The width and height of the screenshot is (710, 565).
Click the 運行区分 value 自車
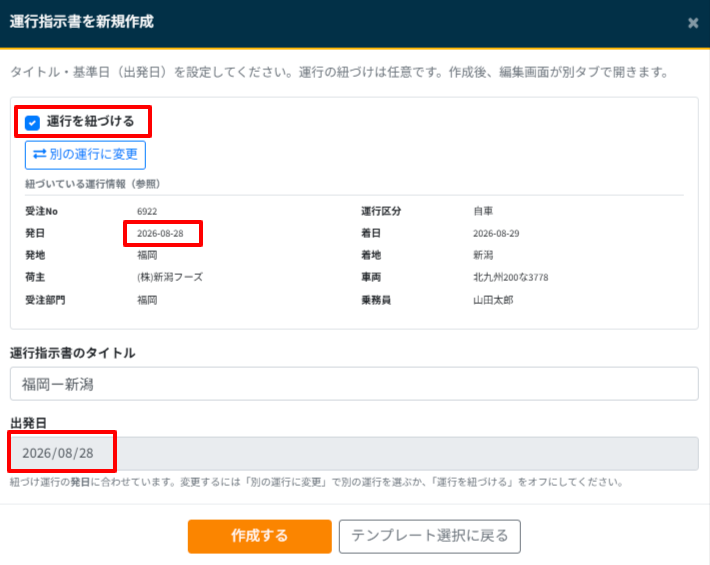pos(483,211)
